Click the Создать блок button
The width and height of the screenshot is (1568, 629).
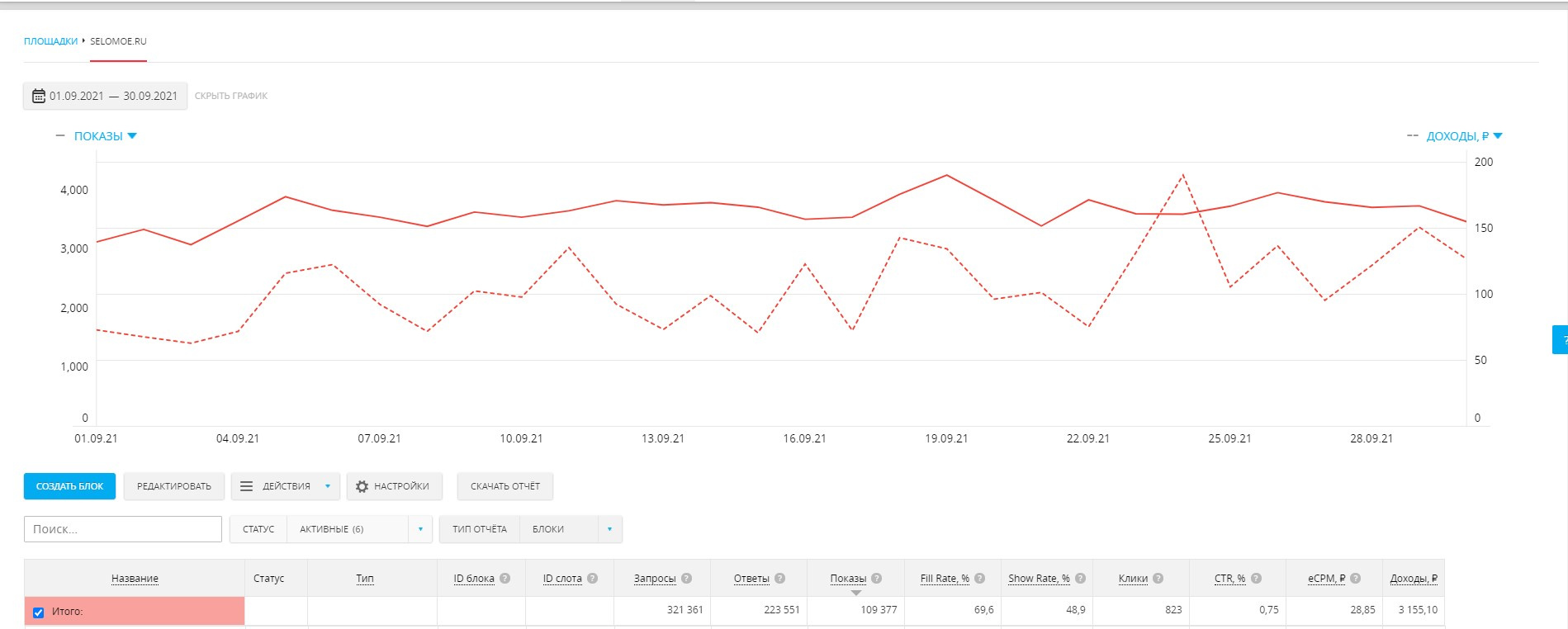click(69, 487)
